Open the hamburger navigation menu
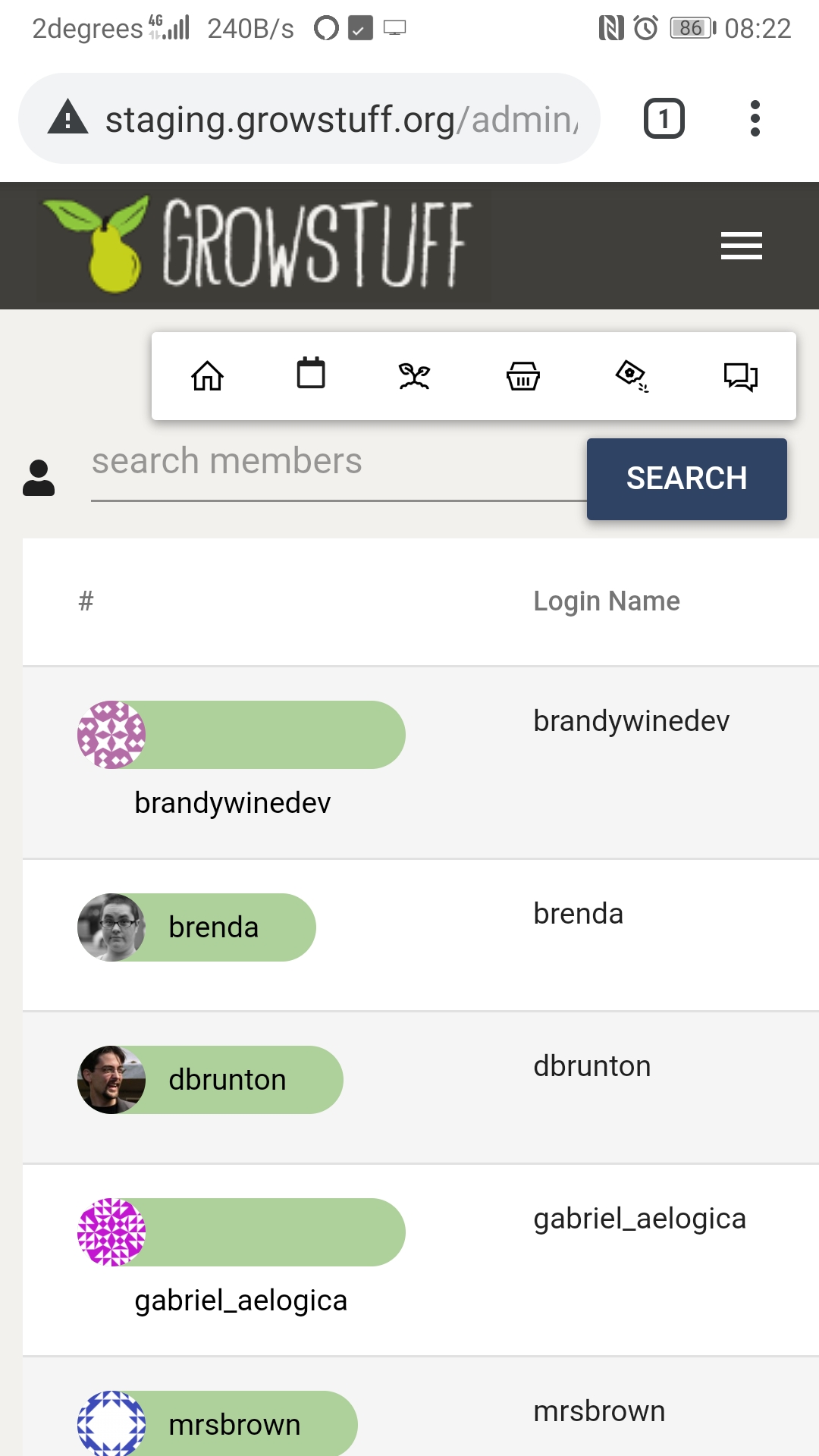The width and height of the screenshot is (819, 1456). 741,244
